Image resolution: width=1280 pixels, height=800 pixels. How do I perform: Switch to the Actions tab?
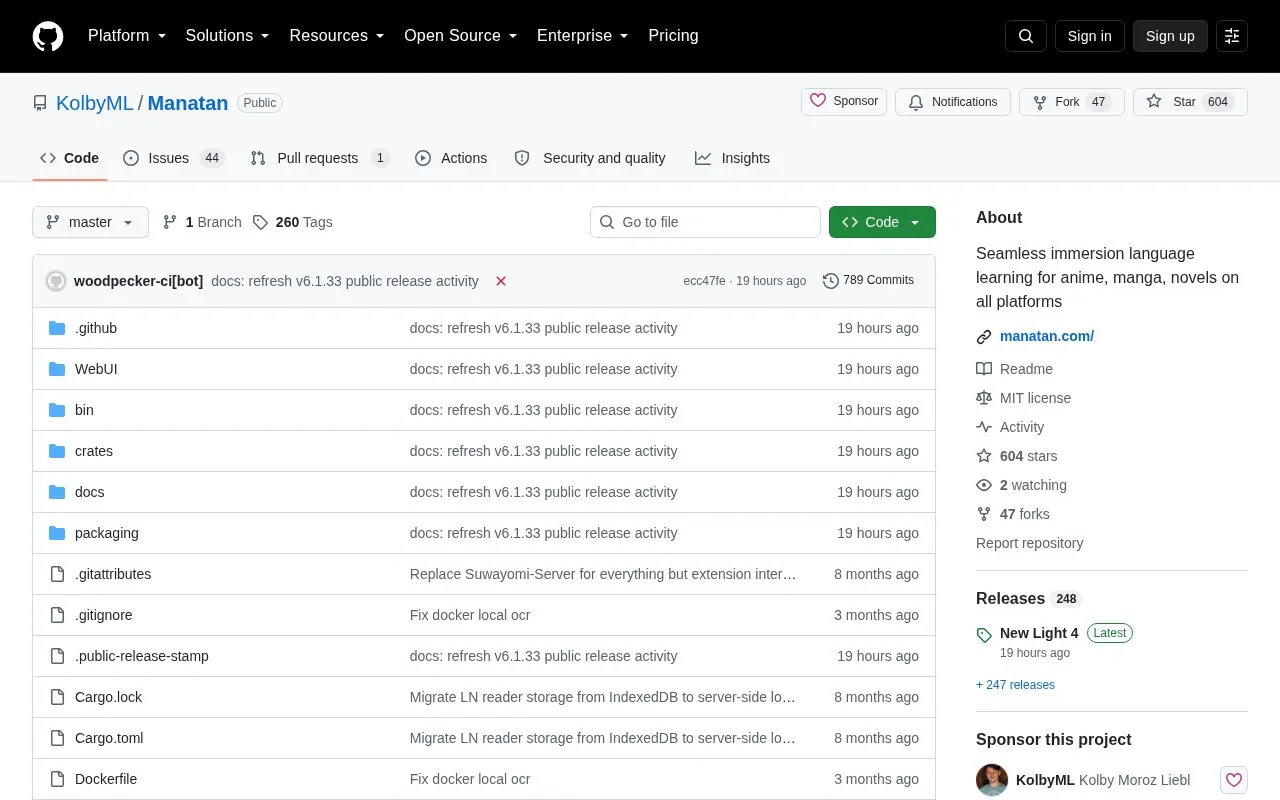tap(451, 158)
